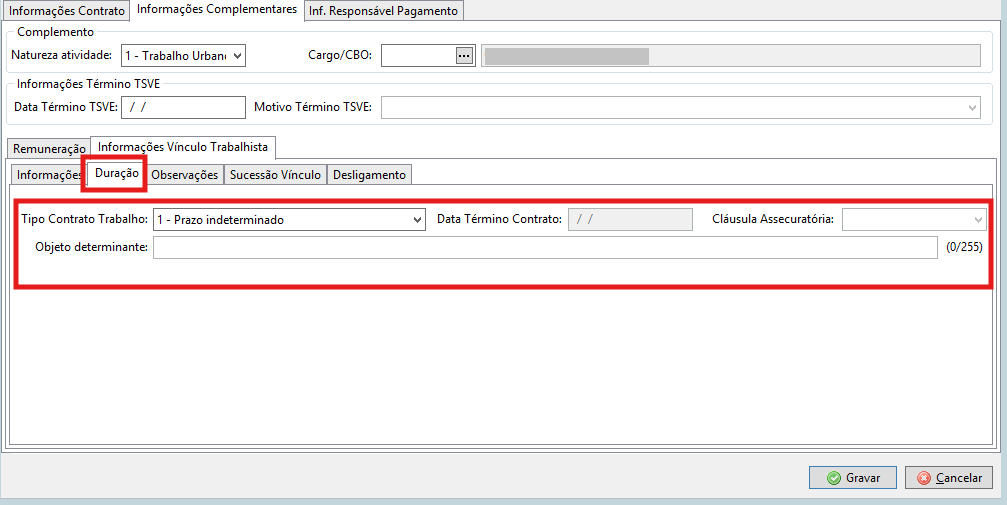Open Tipo Contrato Trabalho dropdown
This screenshot has height=505, width=1007.
click(289, 220)
